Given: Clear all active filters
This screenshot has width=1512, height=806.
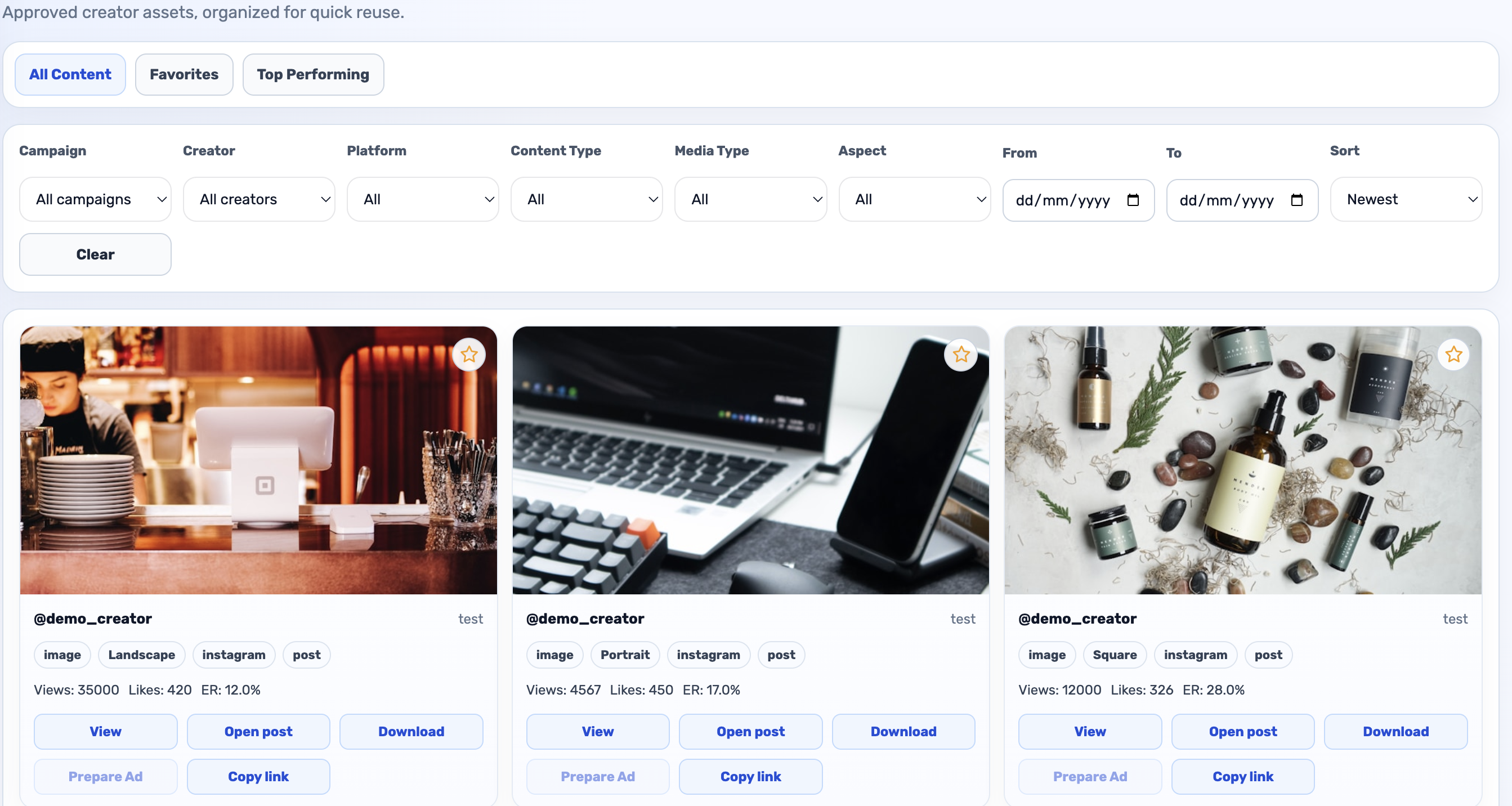Looking at the screenshot, I should click(95, 254).
